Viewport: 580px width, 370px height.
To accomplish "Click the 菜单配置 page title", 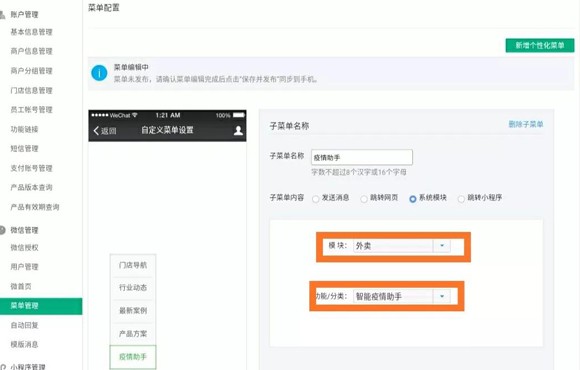I will tap(104, 8).
